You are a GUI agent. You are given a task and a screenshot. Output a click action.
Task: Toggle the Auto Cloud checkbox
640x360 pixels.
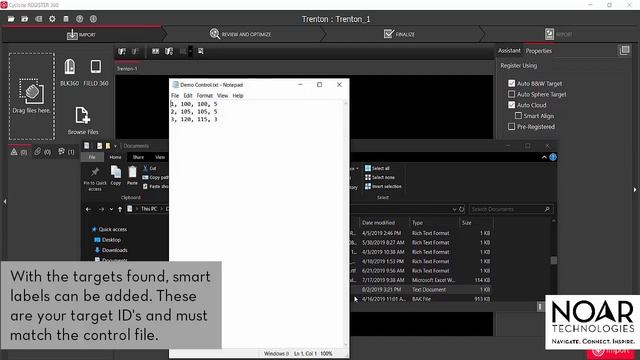click(x=511, y=105)
